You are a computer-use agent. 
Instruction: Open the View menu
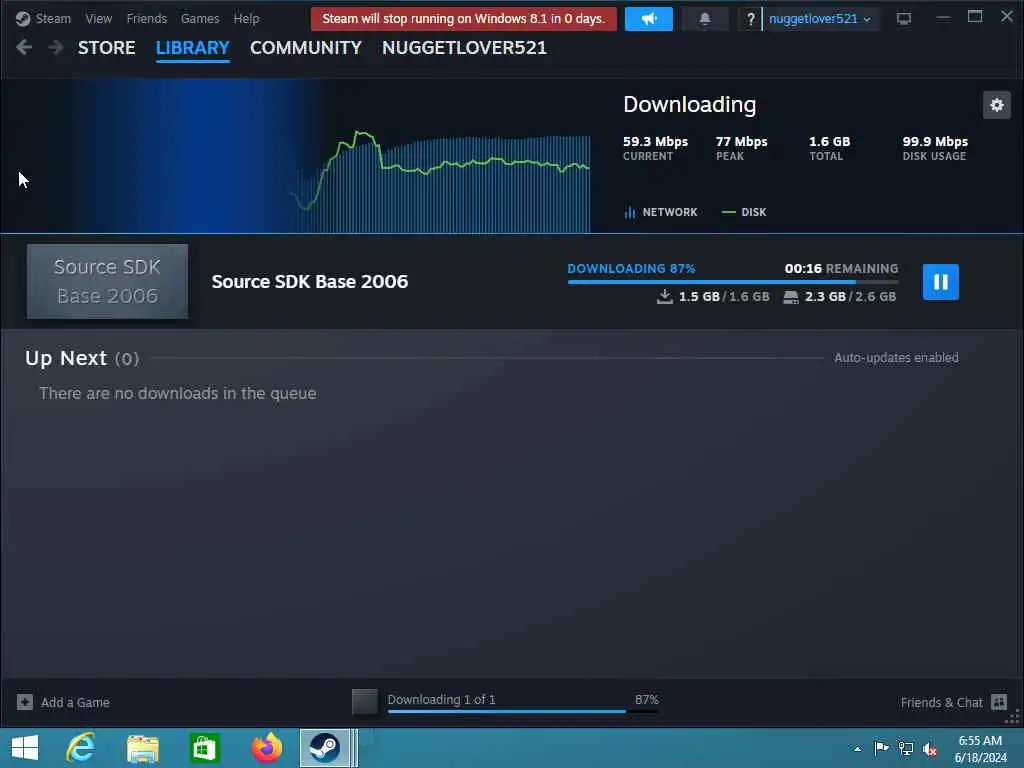pyautogui.click(x=99, y=18)
